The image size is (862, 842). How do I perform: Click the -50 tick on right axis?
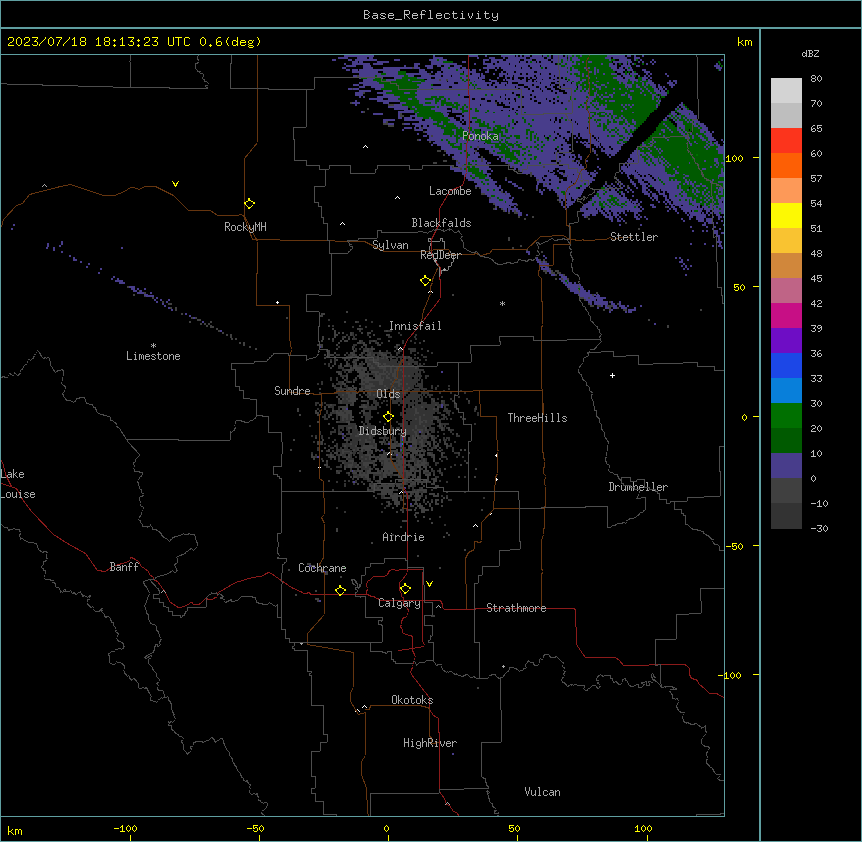click(x=734, y=546)
